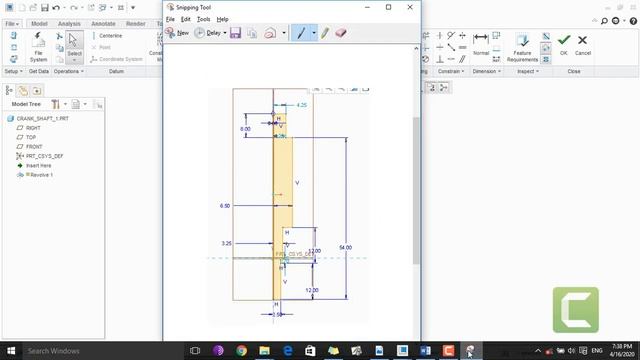Select the Insert Here marker

pos(34,165)
